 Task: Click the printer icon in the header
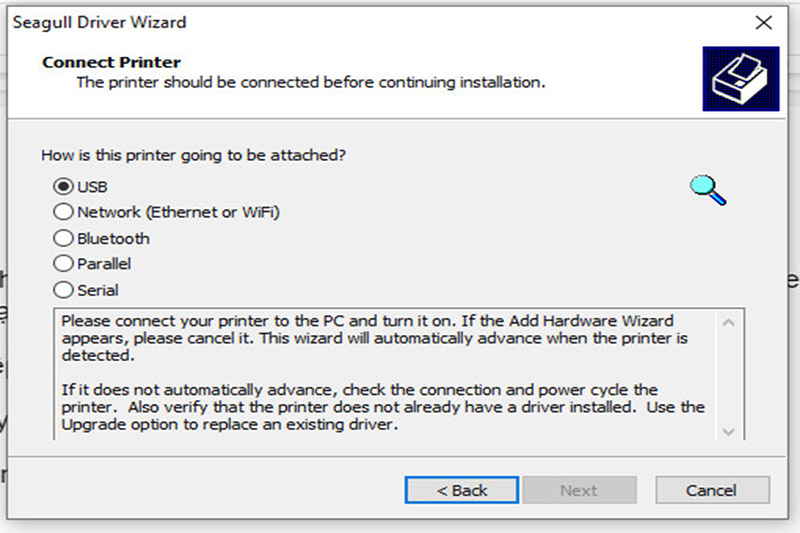click(x=740, y=79)
